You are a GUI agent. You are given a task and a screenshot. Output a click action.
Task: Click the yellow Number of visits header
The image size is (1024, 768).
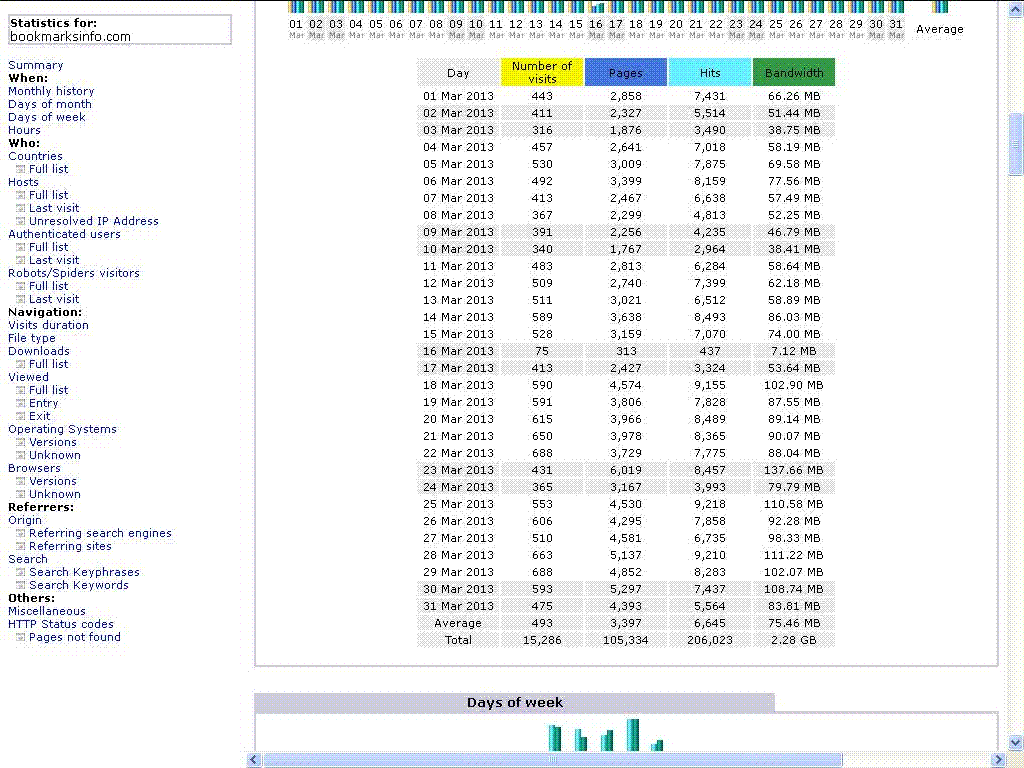tap(542, 72)
